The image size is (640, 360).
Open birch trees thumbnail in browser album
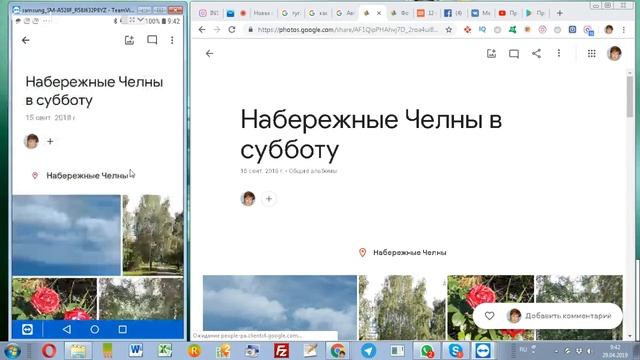[x=402, y=307]
